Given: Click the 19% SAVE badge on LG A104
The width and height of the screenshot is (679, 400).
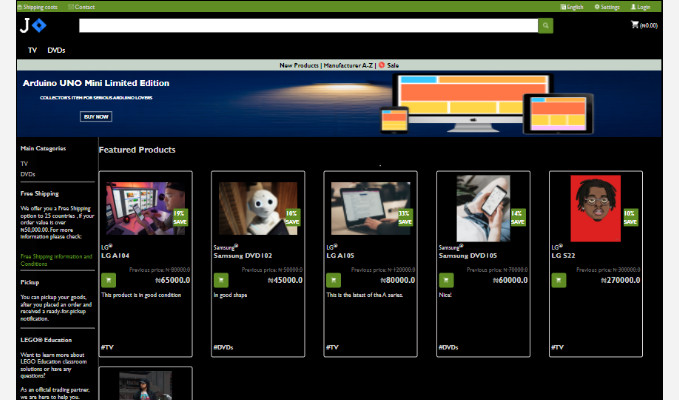Looking at the screenshot, I should (180, 217).
